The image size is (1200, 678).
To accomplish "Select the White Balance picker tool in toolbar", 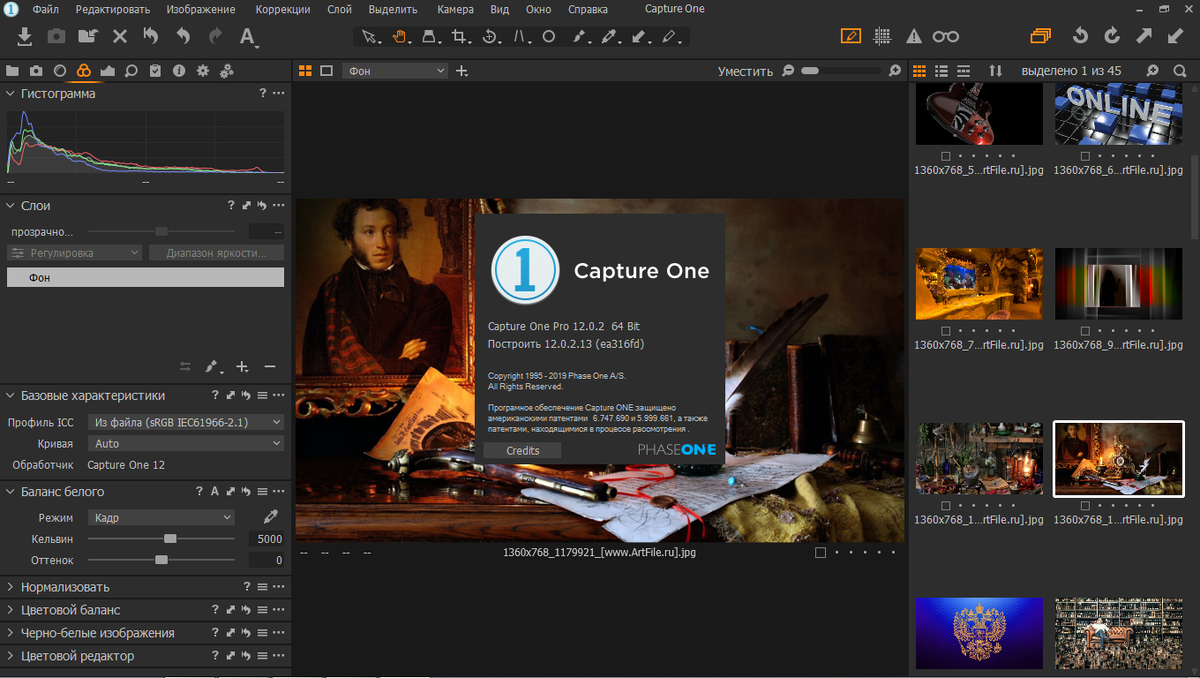I will coord(610,37).
